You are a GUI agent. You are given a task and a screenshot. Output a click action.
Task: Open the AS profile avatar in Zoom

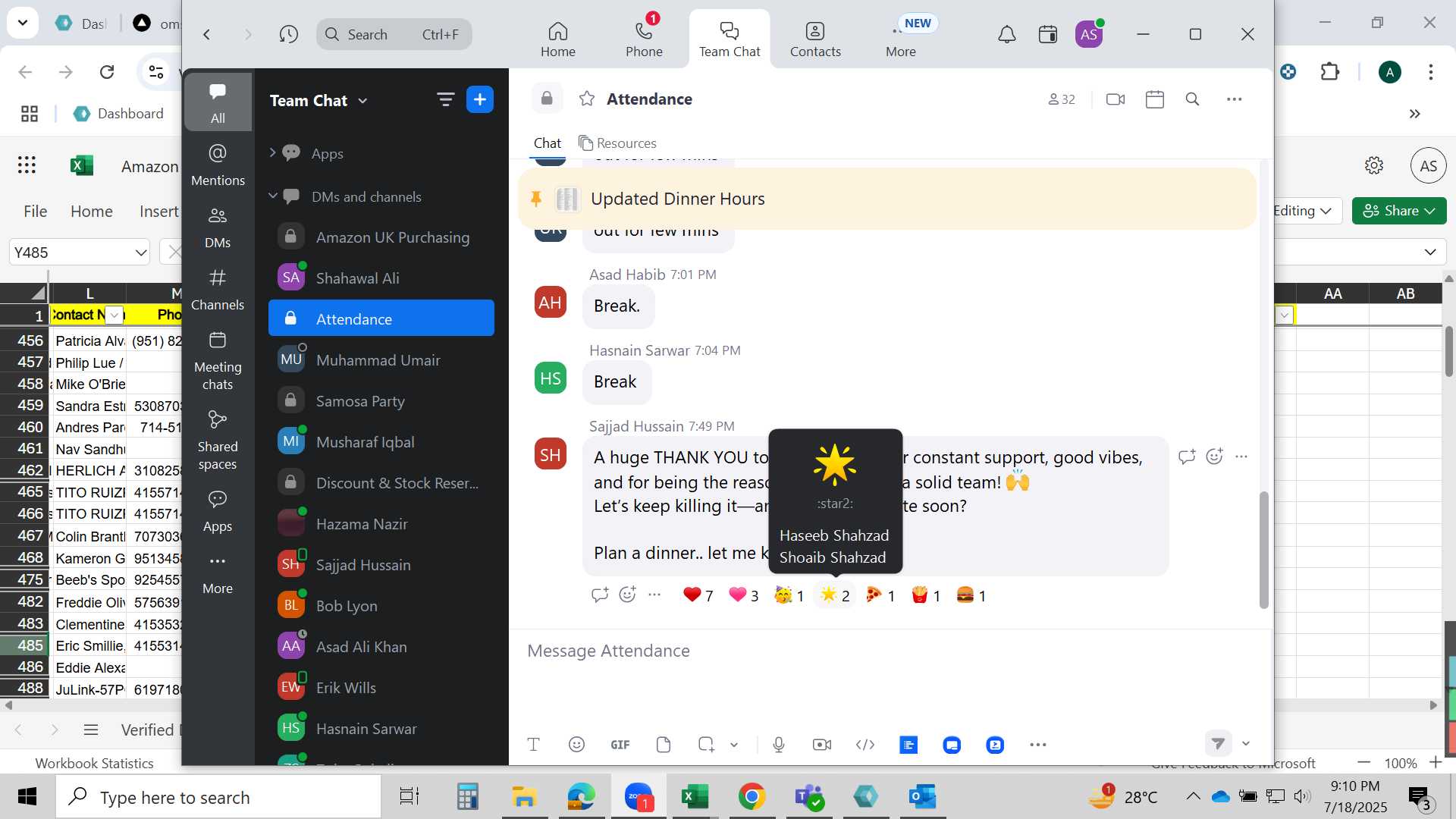[x=1089, y=34]
